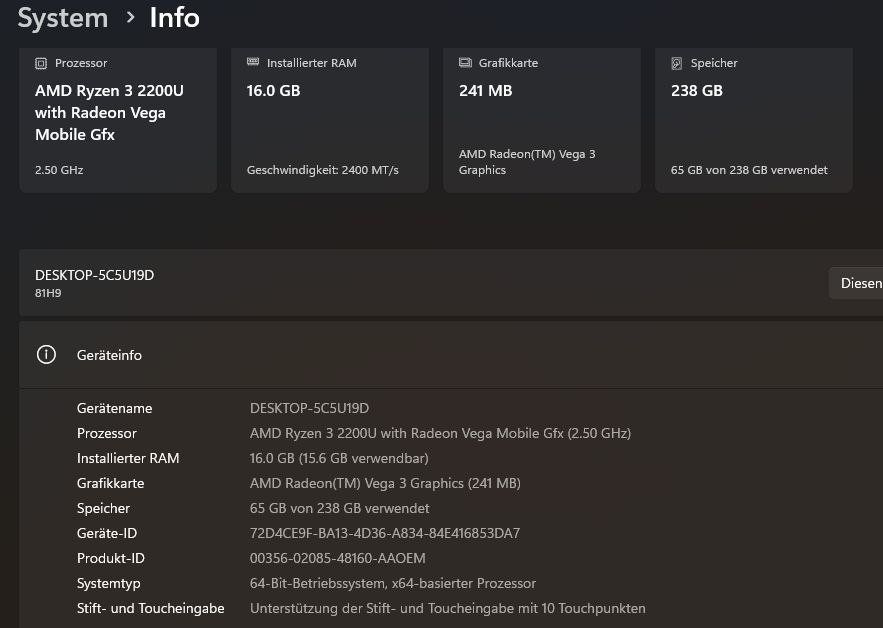883x628 pixels.
Task: Select the 10 Touchpunkten support text
Action: [x=448, y=608]
